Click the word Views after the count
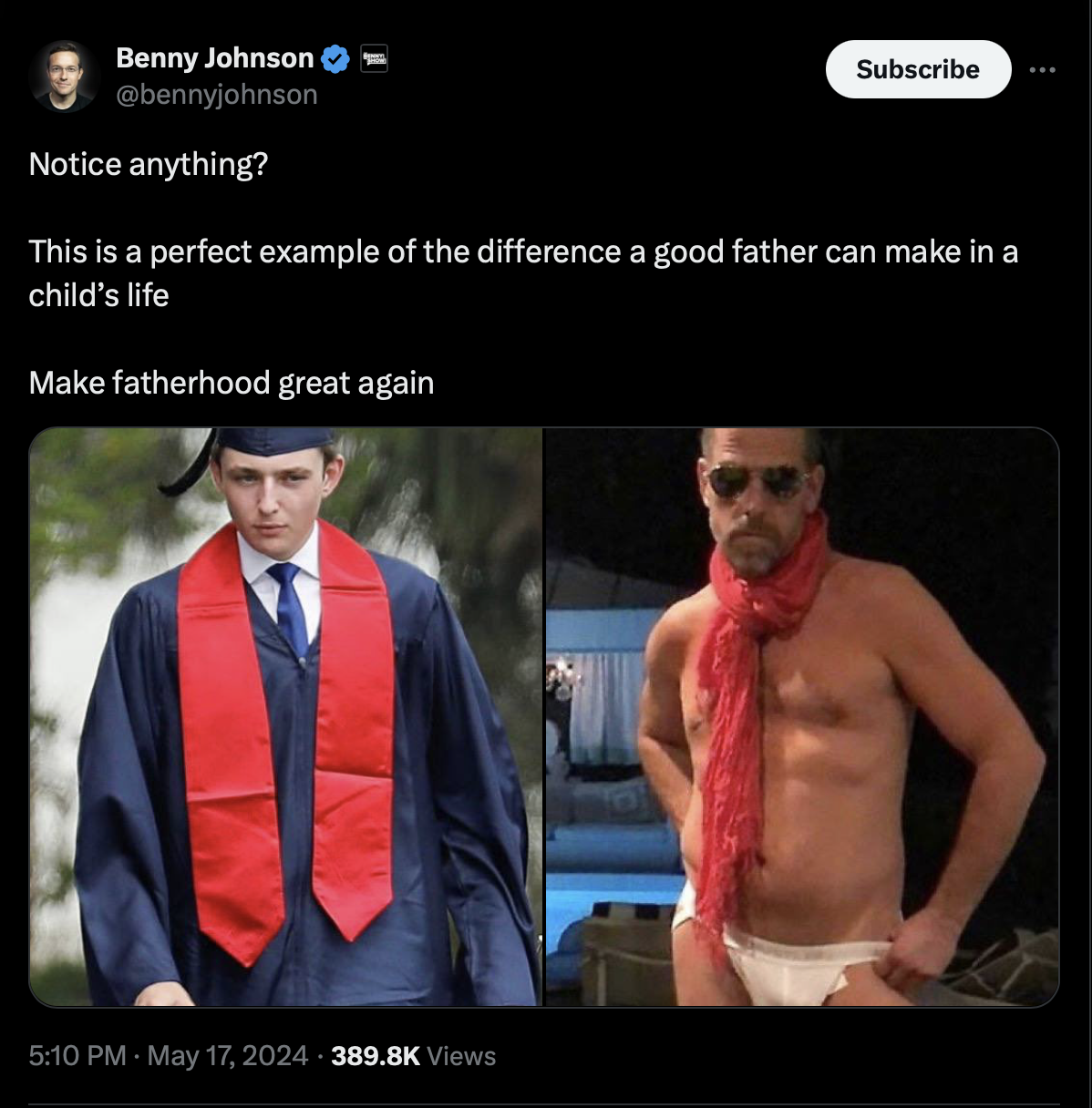Screen dimensions: 1092x1108 [x=461, y=1056]
